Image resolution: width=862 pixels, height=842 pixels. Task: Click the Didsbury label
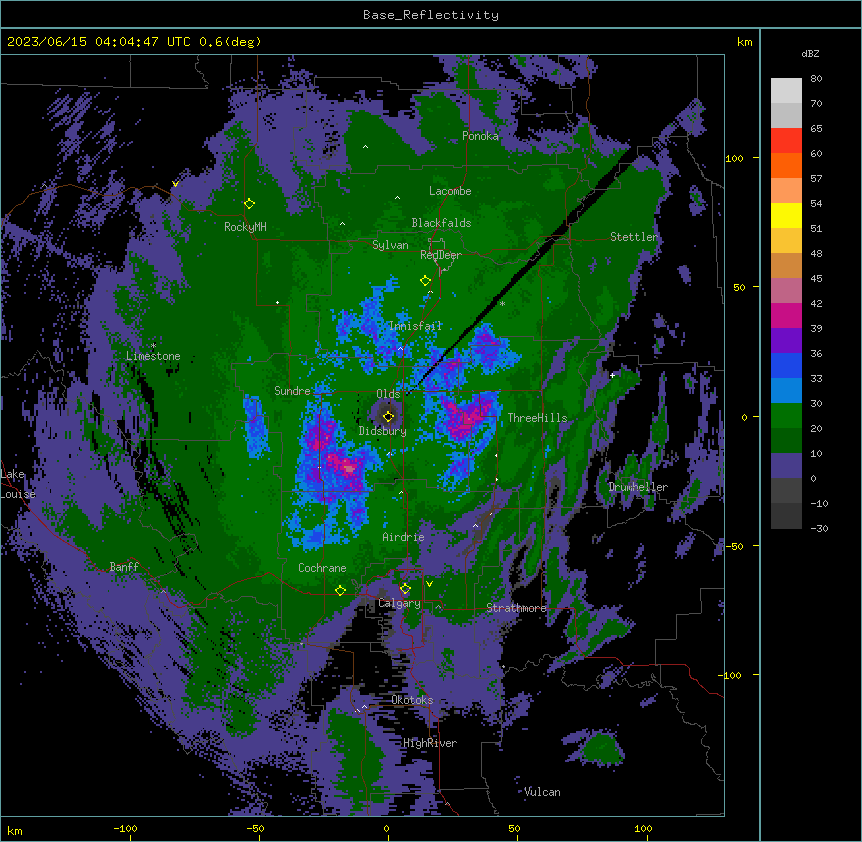pyautogui.click(x=383, y=431)
